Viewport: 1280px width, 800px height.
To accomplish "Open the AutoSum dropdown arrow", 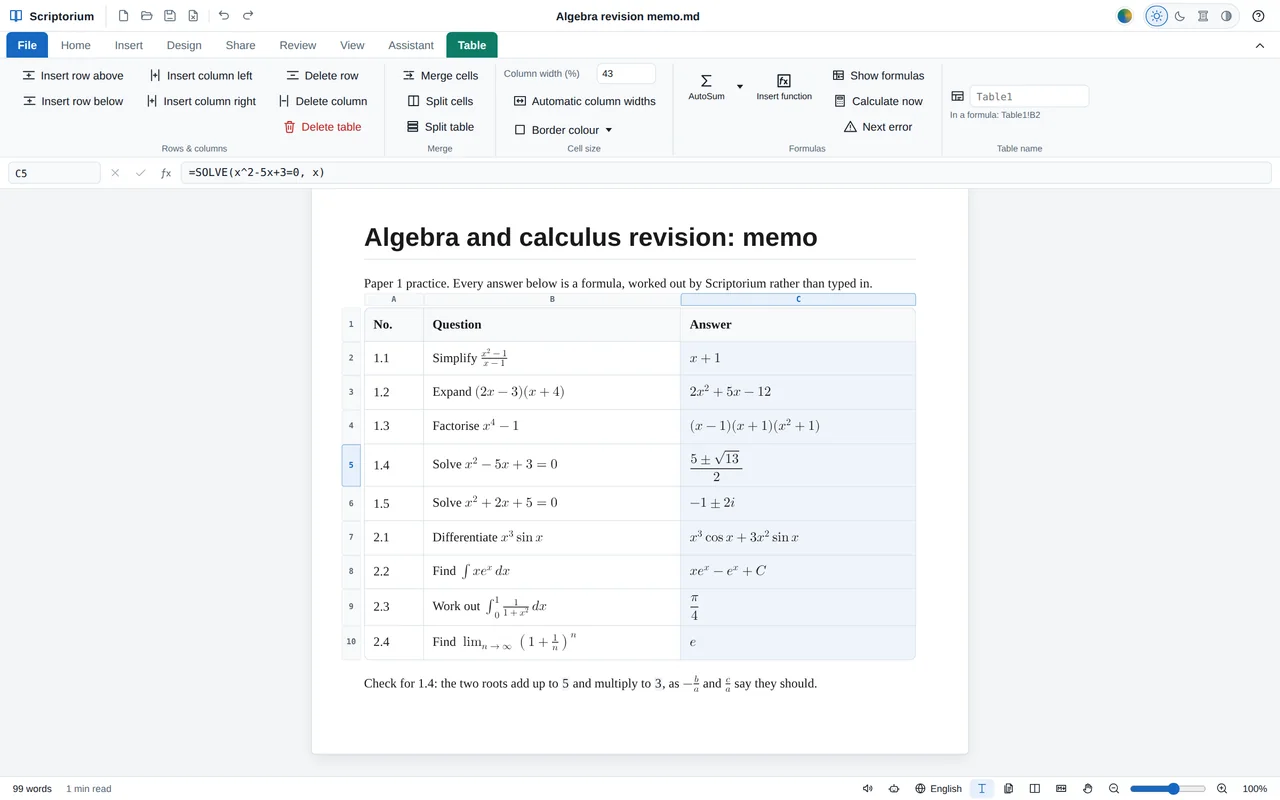I will coord(740,87).
